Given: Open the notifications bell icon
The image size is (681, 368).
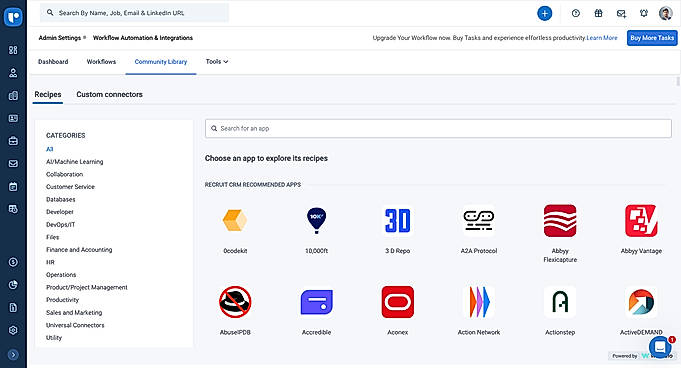Looking at the screenshot, I should (644, 13).
